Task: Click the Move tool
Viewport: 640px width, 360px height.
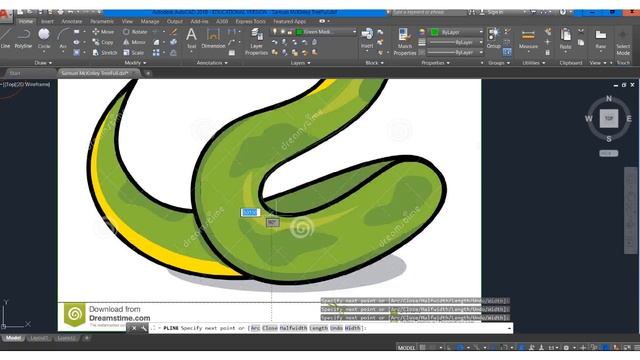Action: (x=103, y=32)
